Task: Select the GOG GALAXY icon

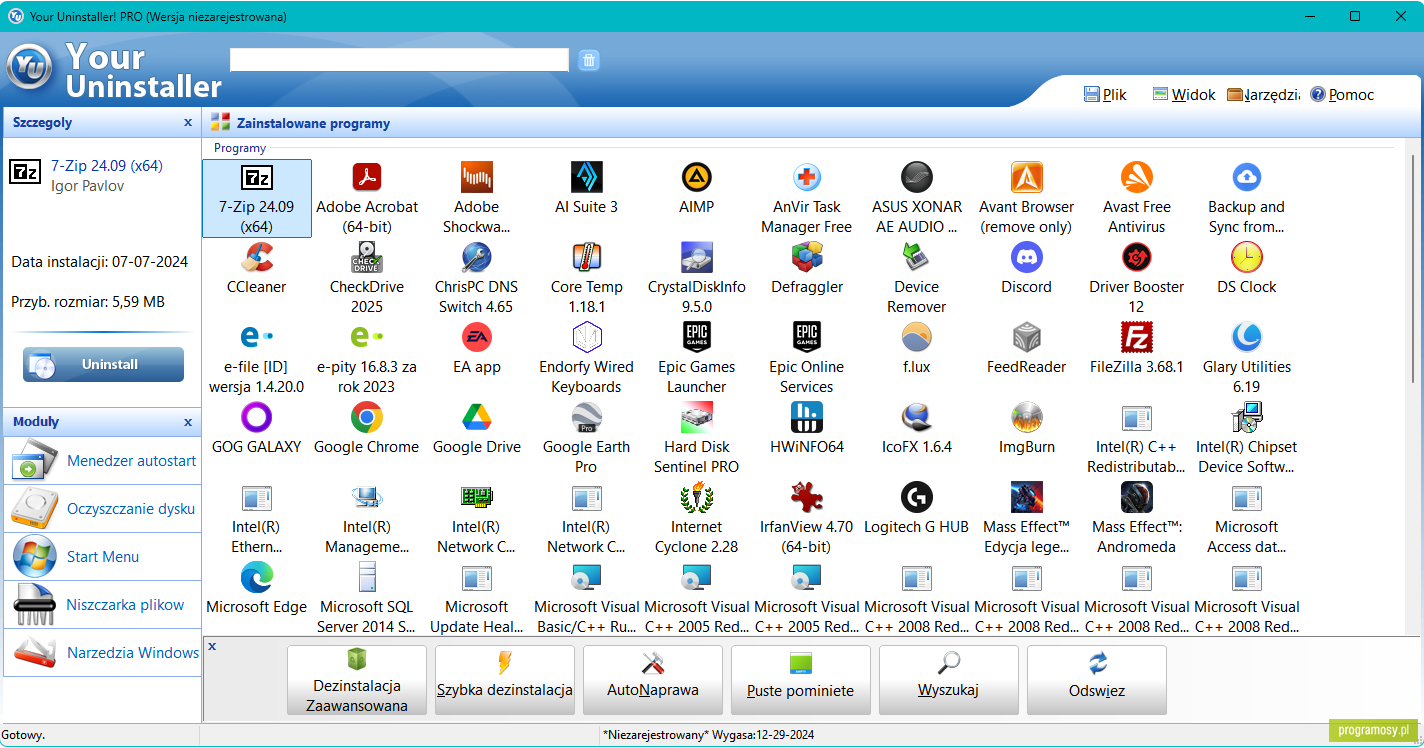Action: coord(257,418)
